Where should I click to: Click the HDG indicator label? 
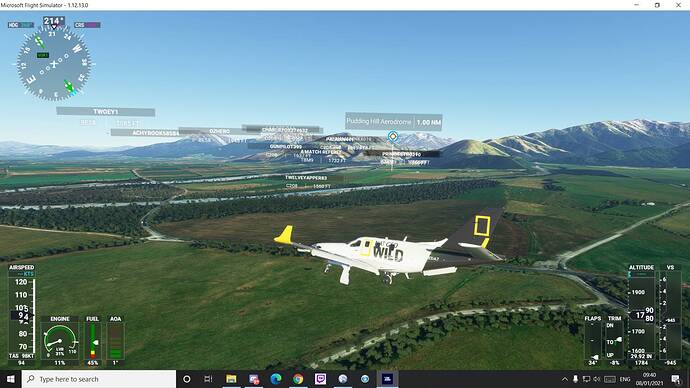point(21,25)
